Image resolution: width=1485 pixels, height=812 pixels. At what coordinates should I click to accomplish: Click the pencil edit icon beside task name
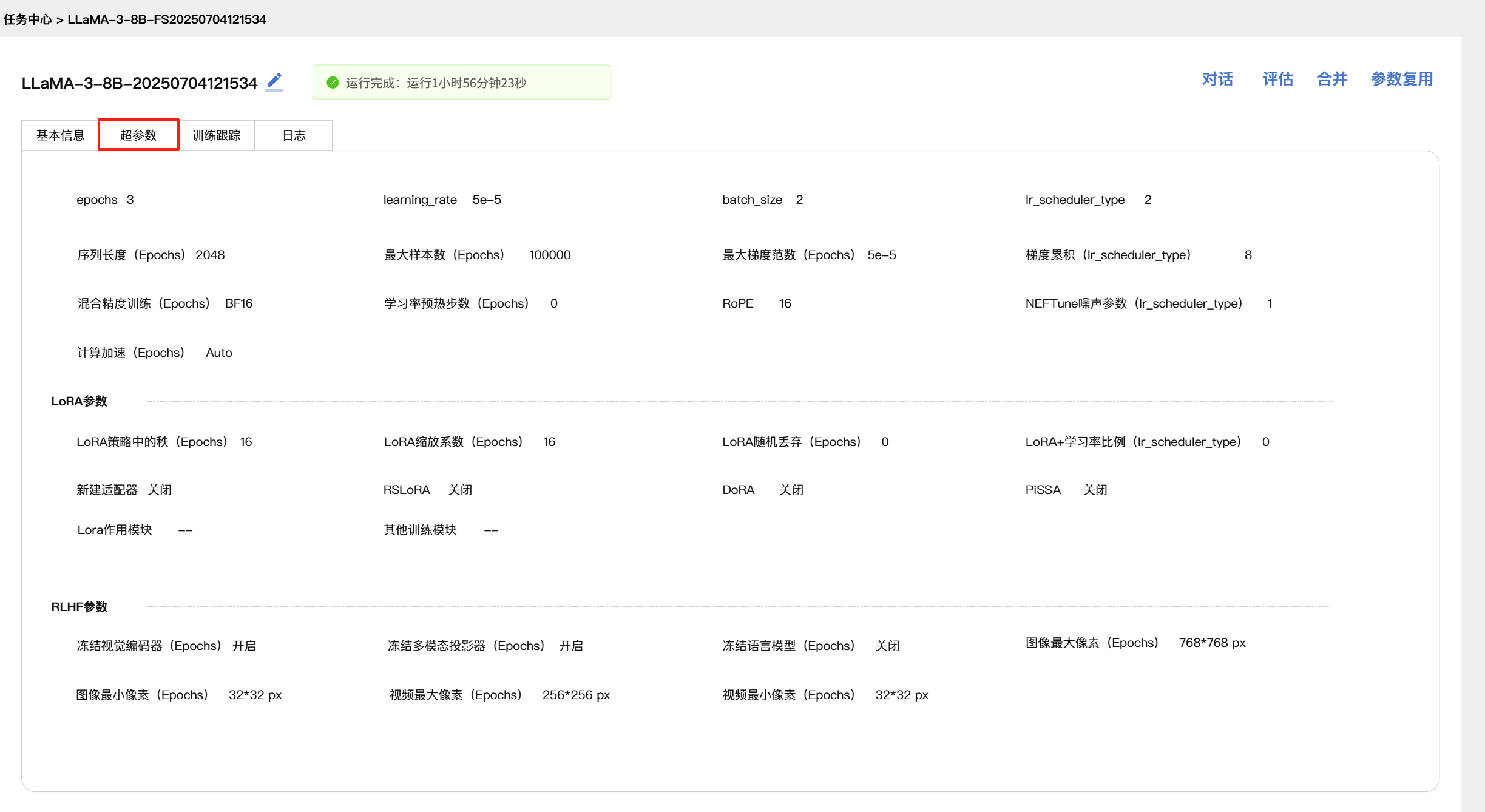(x=274, y=81)
